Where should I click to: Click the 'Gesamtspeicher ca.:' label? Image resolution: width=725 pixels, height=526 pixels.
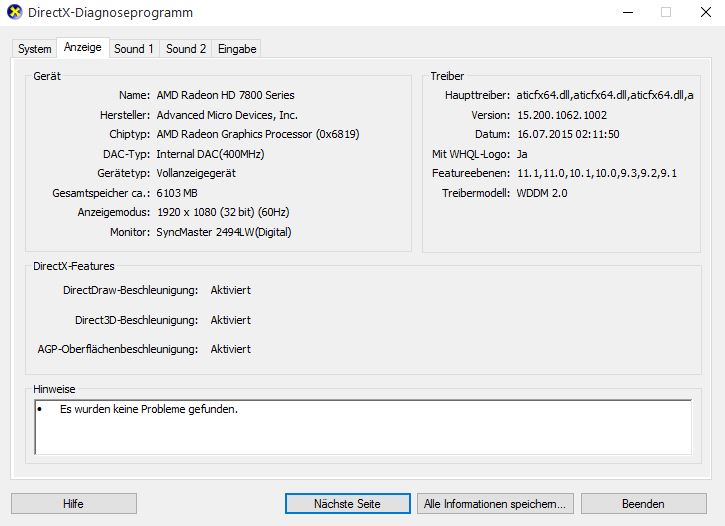(x=101, y=193)
